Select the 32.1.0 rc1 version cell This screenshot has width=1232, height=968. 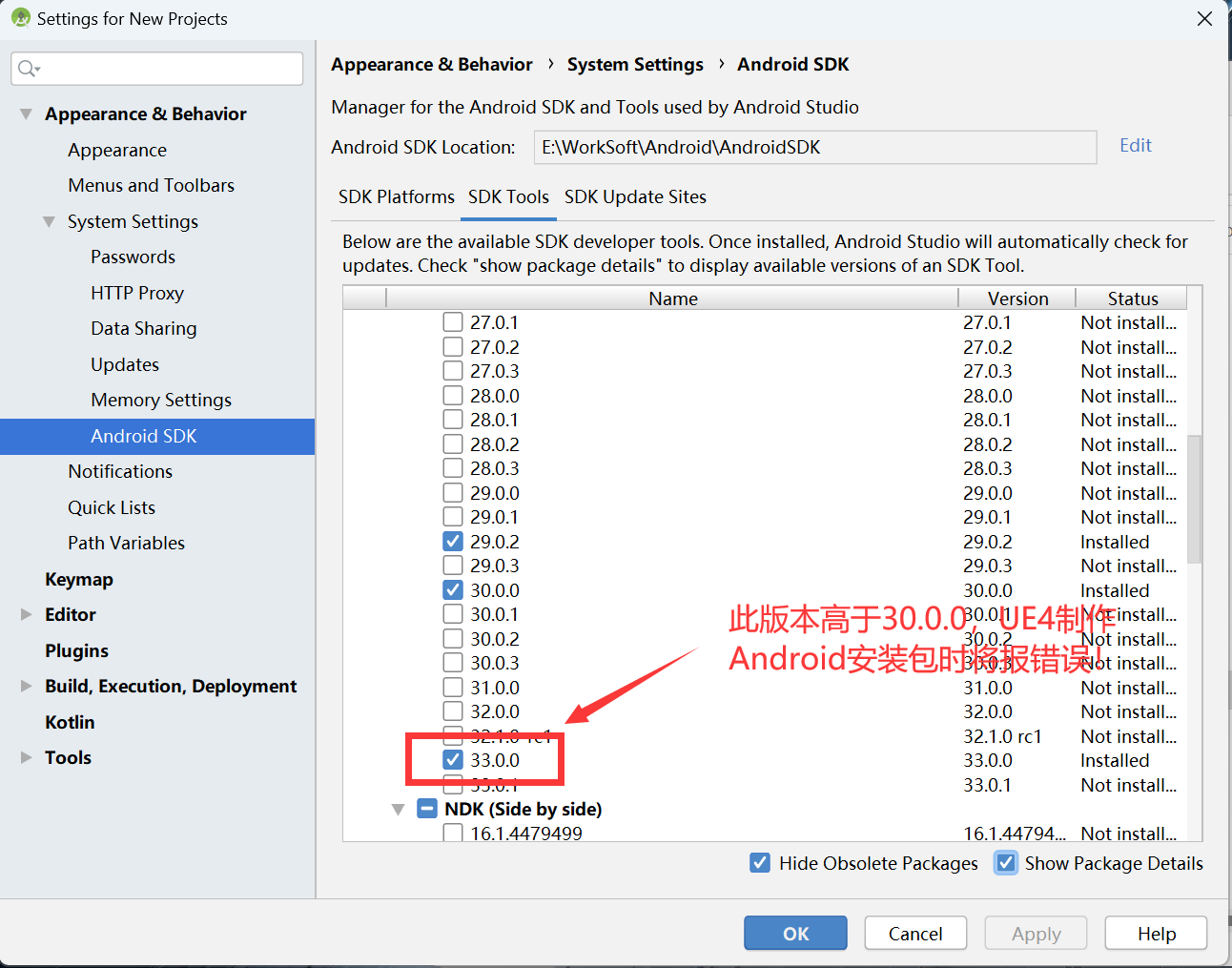pos(1002,737)
